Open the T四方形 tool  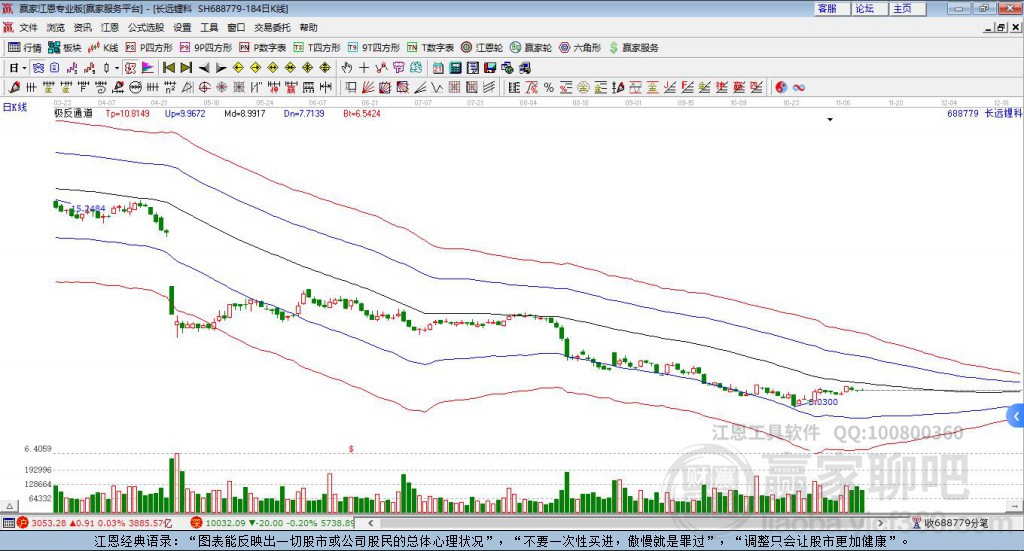[317, 48]
